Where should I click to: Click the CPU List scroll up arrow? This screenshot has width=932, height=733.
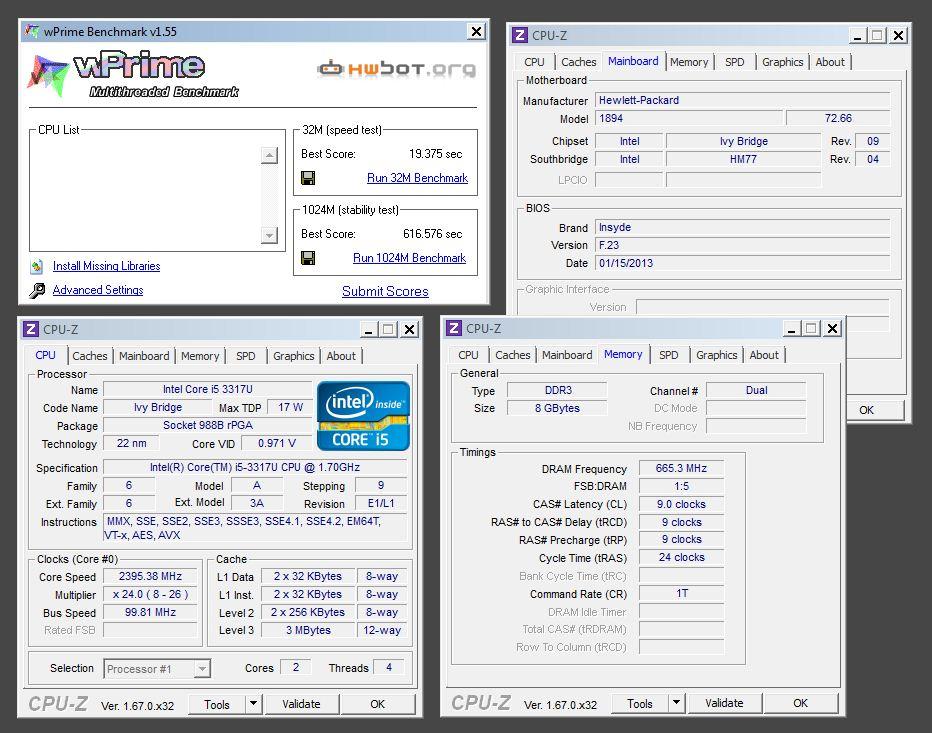pyautogui.click(x=269, y=156)
